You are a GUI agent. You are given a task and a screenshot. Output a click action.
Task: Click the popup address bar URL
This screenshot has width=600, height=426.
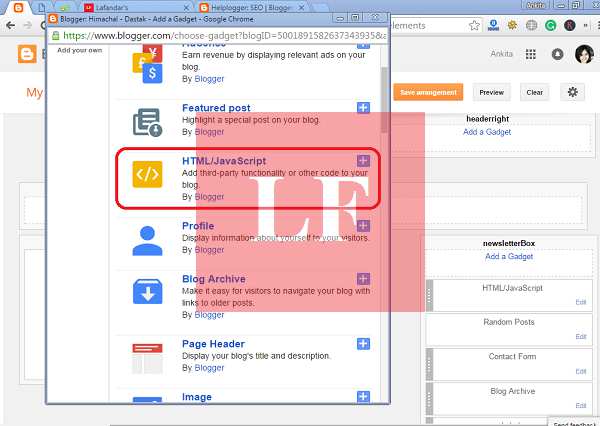(x=225, y=36)
